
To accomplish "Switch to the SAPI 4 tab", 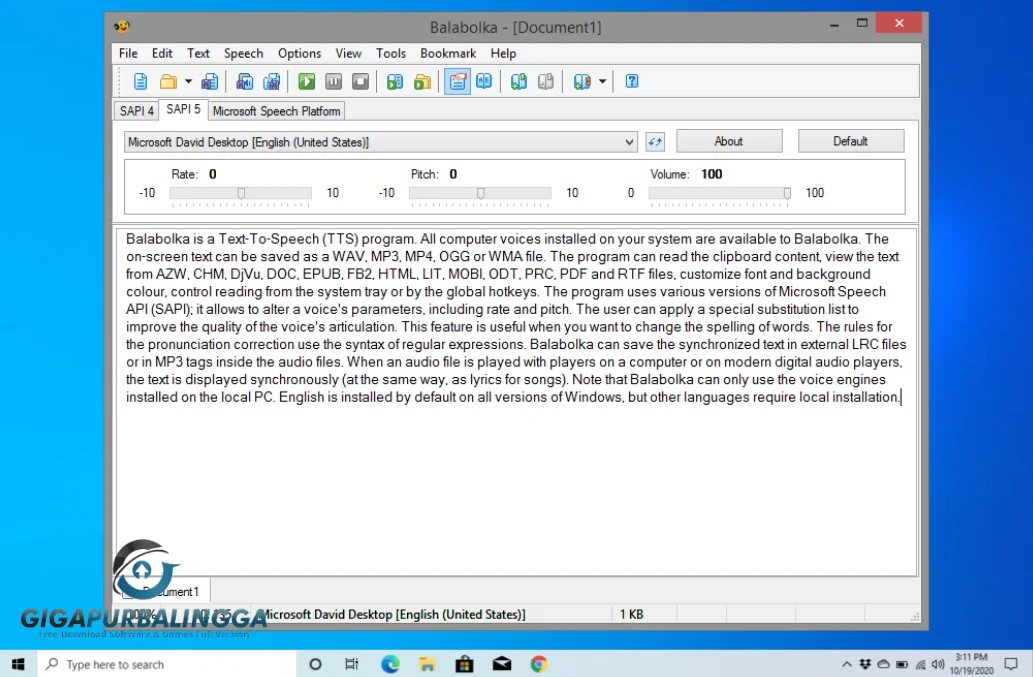I will [136, 111].
